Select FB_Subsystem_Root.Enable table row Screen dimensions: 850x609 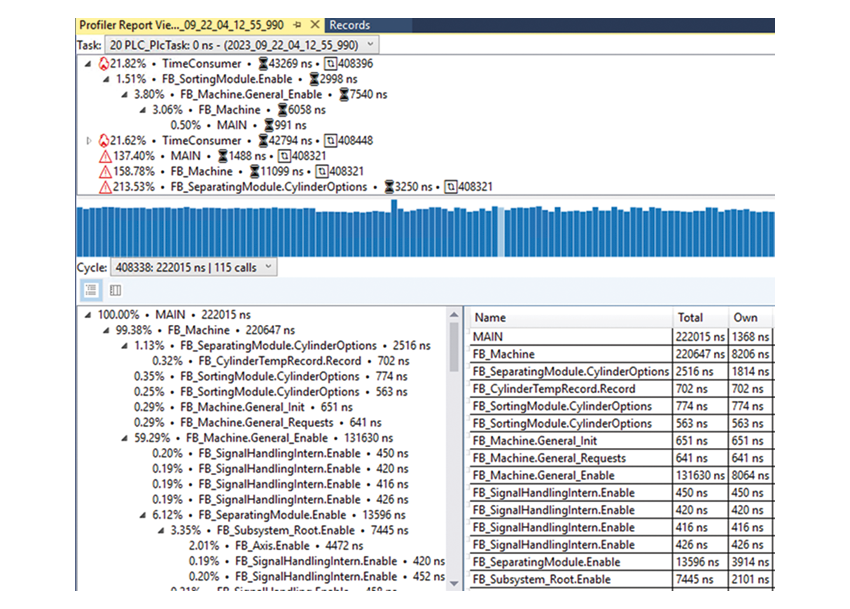click(x=621, y=580)
